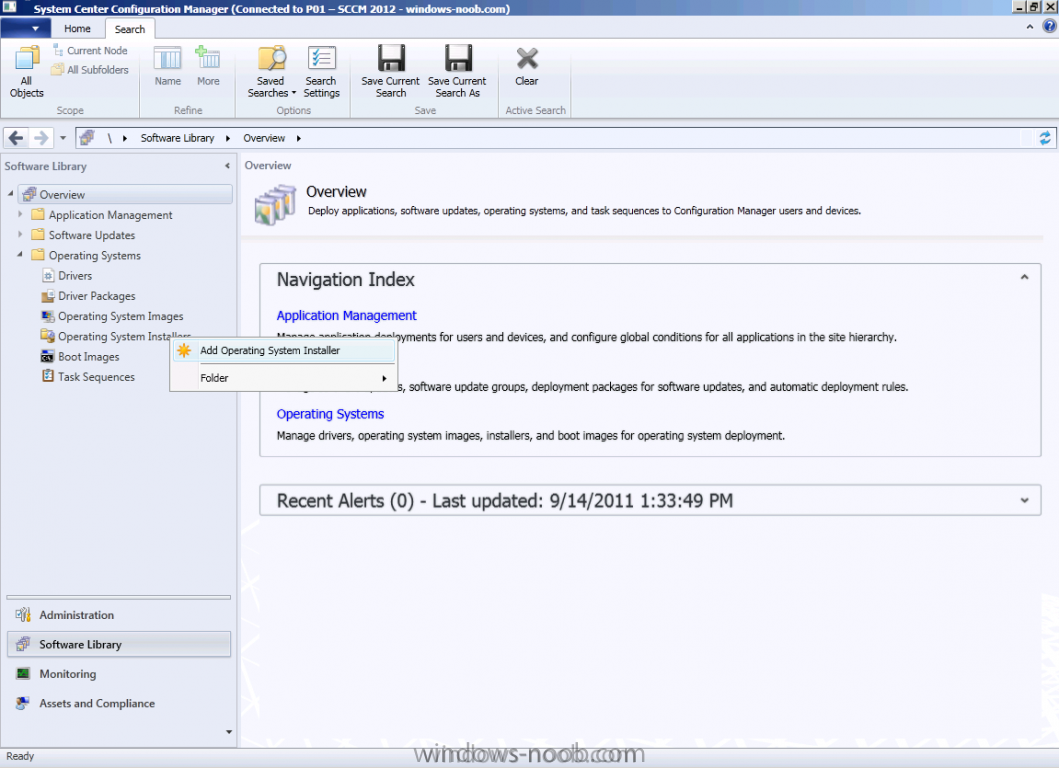Follow the Operating Systems link
This screenshot has height=768, width=1059.
330,414
